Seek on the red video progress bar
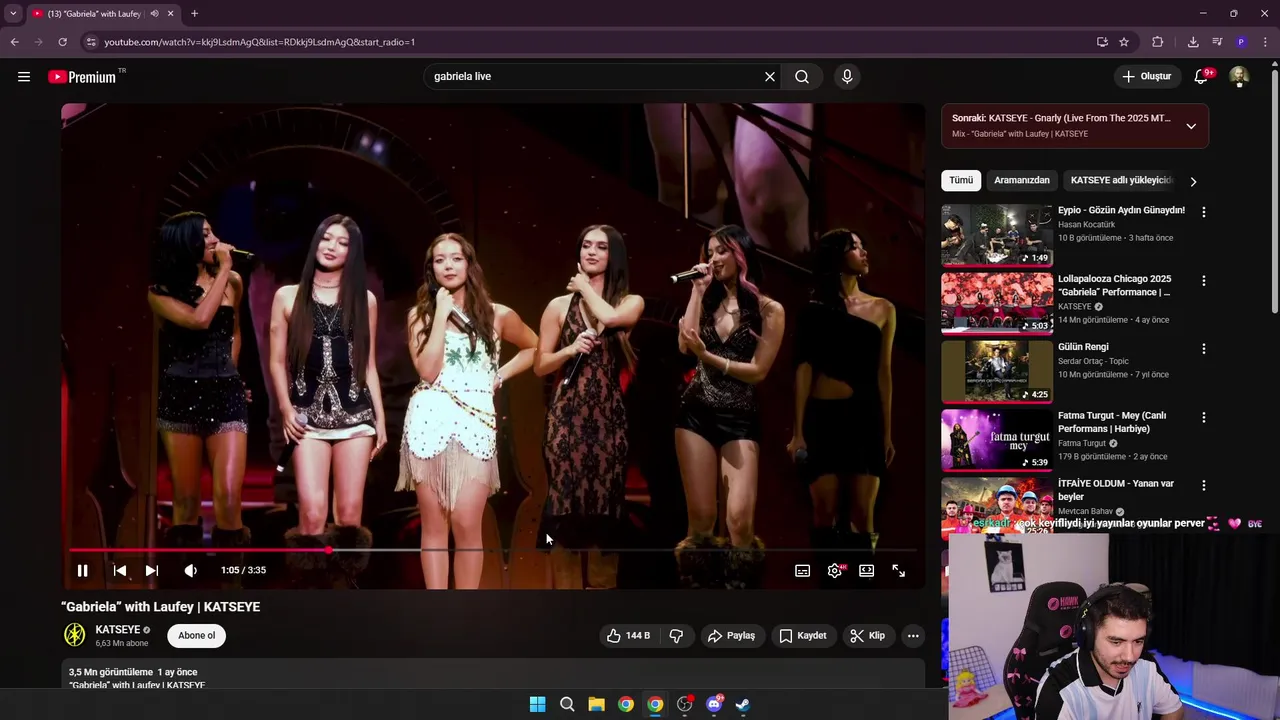The image size is (1280, 720). pyautogui.click(x=492, y=550)
